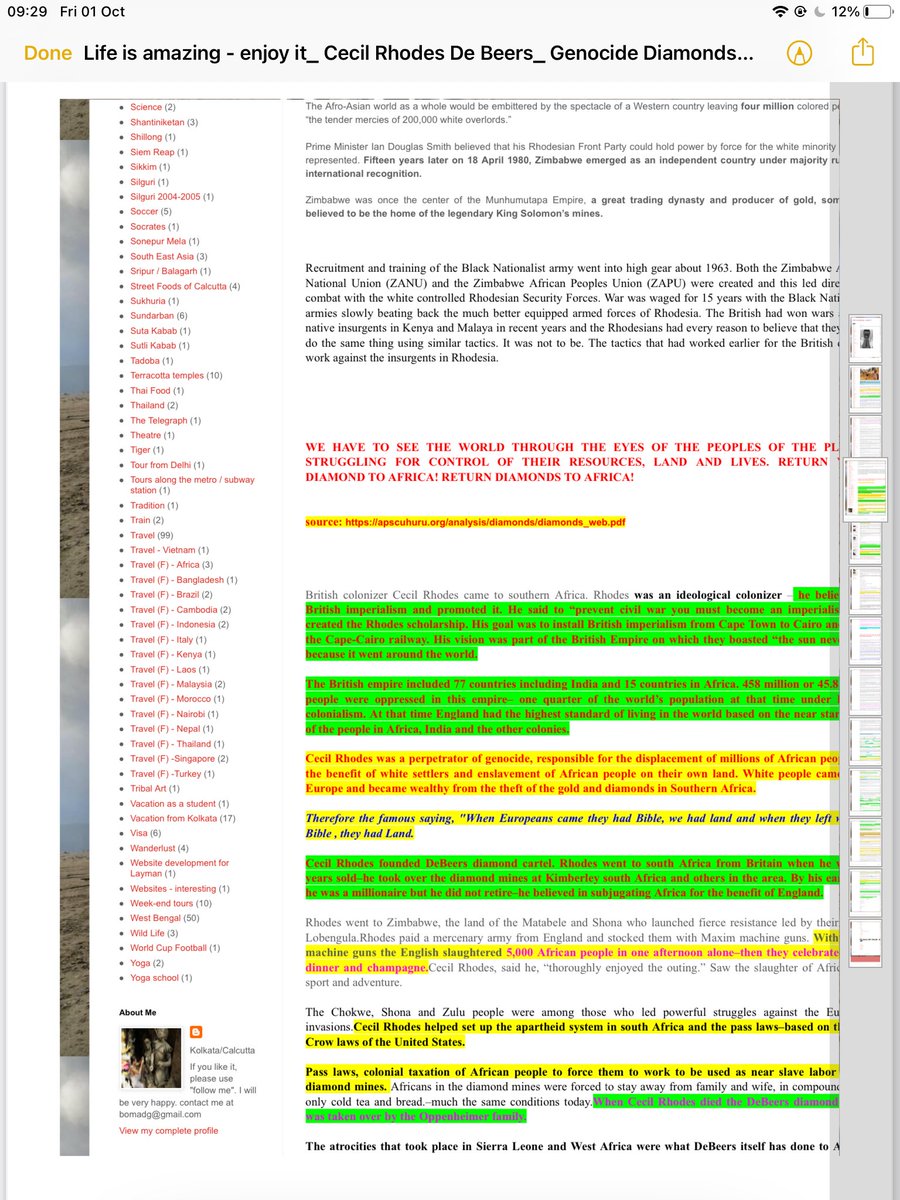This screenshot has height=1200, width=900.
Task: Tap the document title in header
Action: pos(419,53)
